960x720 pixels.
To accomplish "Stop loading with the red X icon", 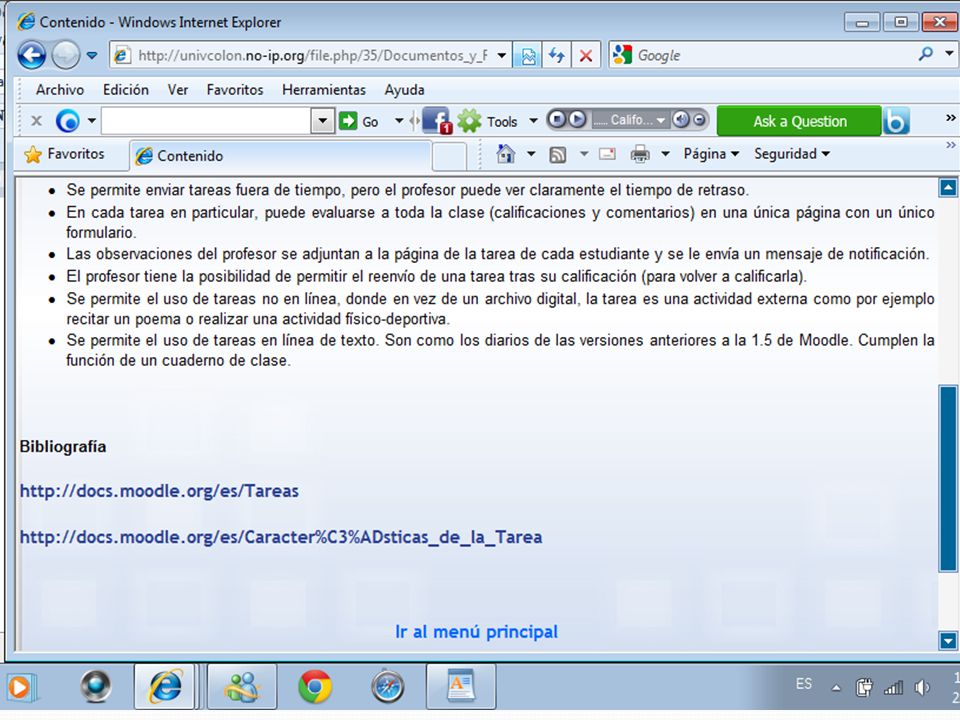I will coord(586,56).
